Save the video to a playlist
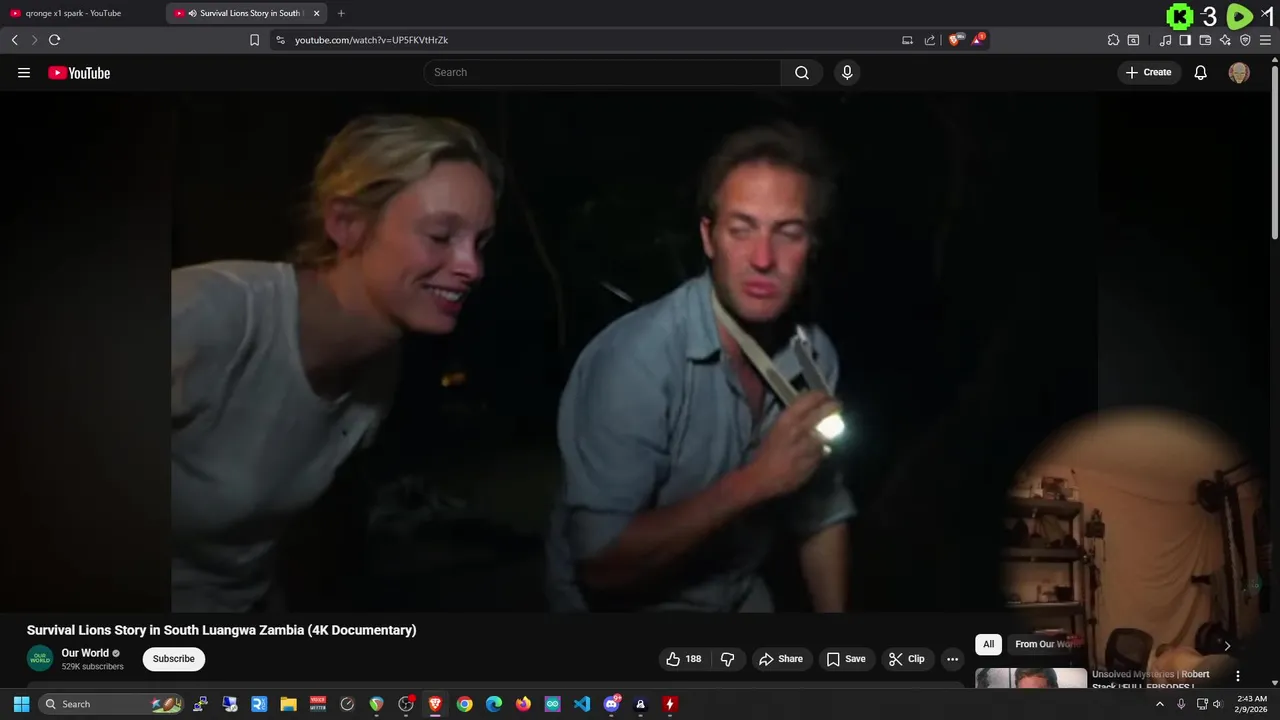This screenshot has width=1280, height=720. (845, 659)
